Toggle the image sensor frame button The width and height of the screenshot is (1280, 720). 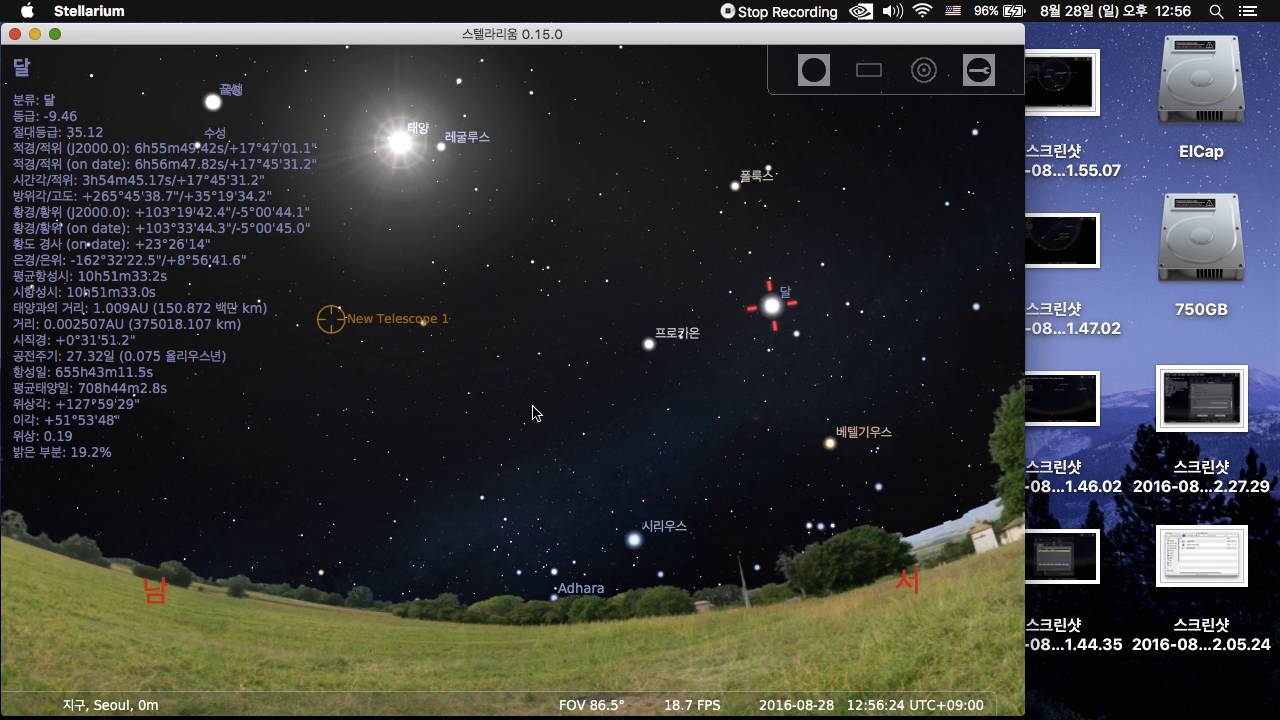point(869,70)
